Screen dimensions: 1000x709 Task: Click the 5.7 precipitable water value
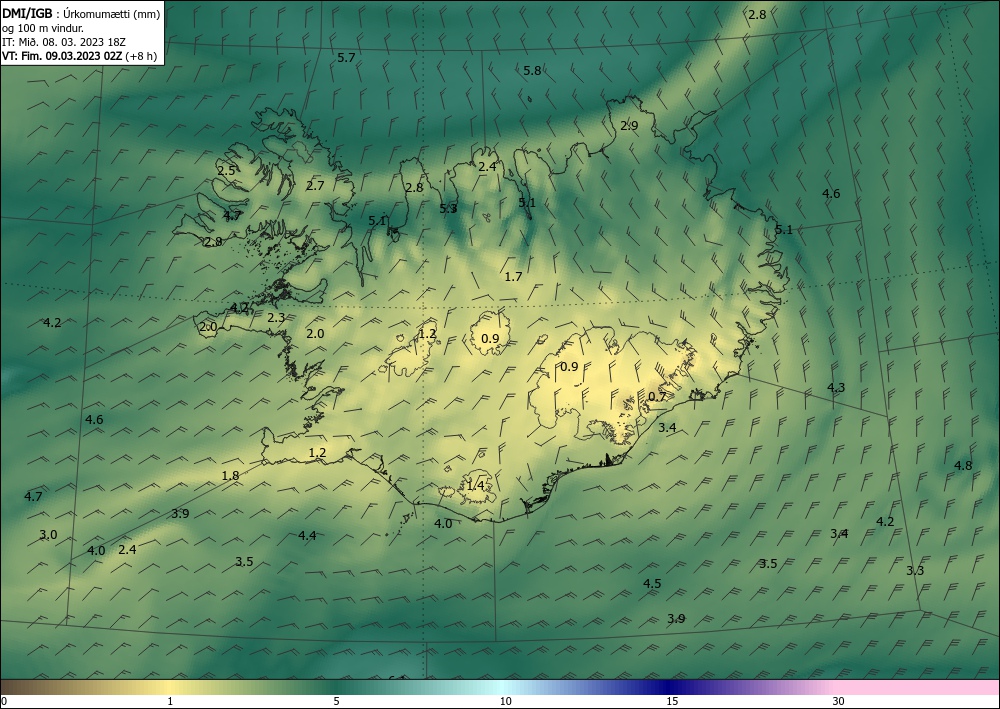tap(346, 58)
